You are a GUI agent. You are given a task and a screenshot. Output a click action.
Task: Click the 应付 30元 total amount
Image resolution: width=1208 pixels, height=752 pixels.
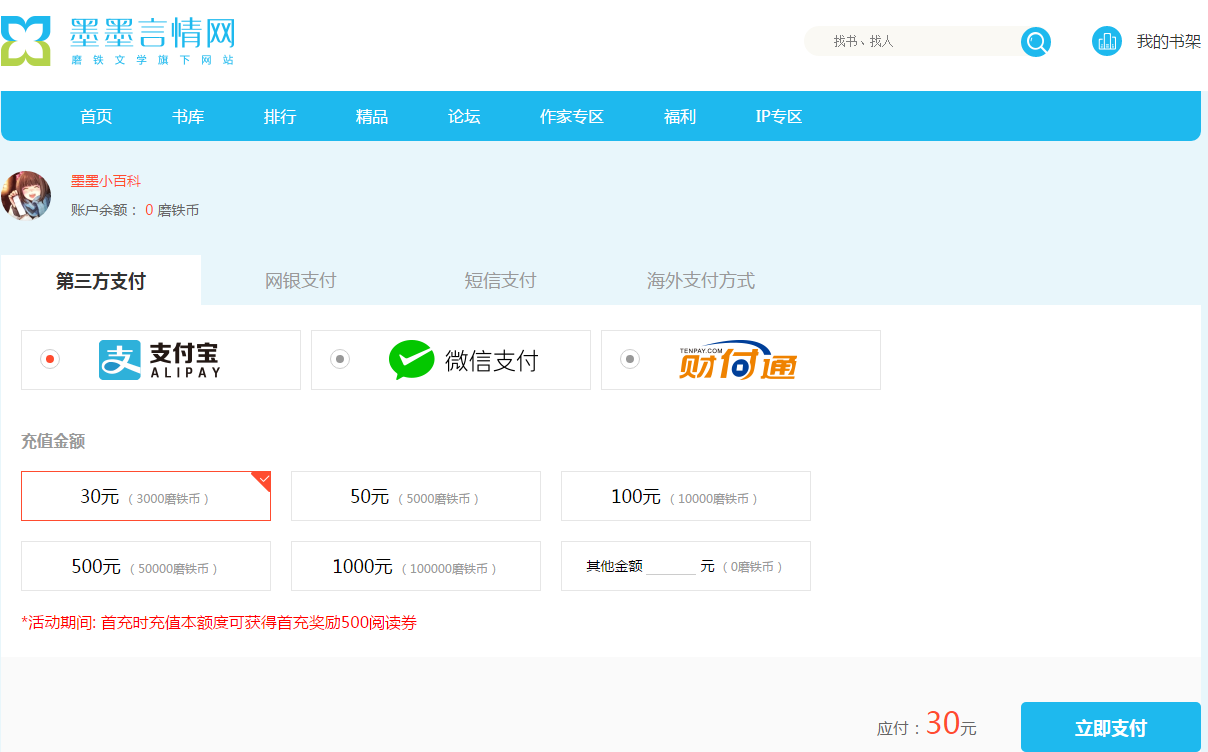(x=927, y=725)
